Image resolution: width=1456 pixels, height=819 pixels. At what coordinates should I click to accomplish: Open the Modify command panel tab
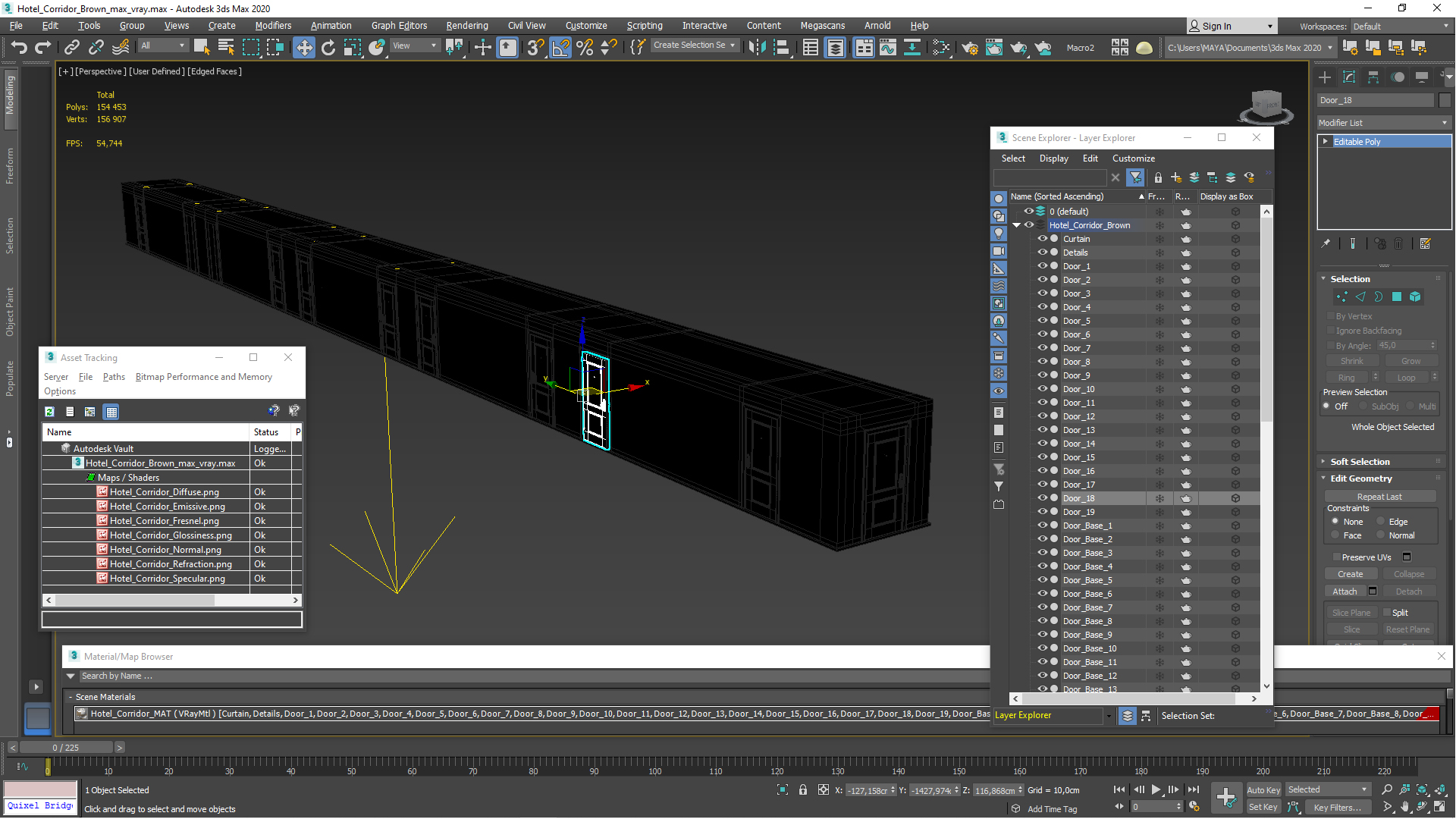[1349, 77]
